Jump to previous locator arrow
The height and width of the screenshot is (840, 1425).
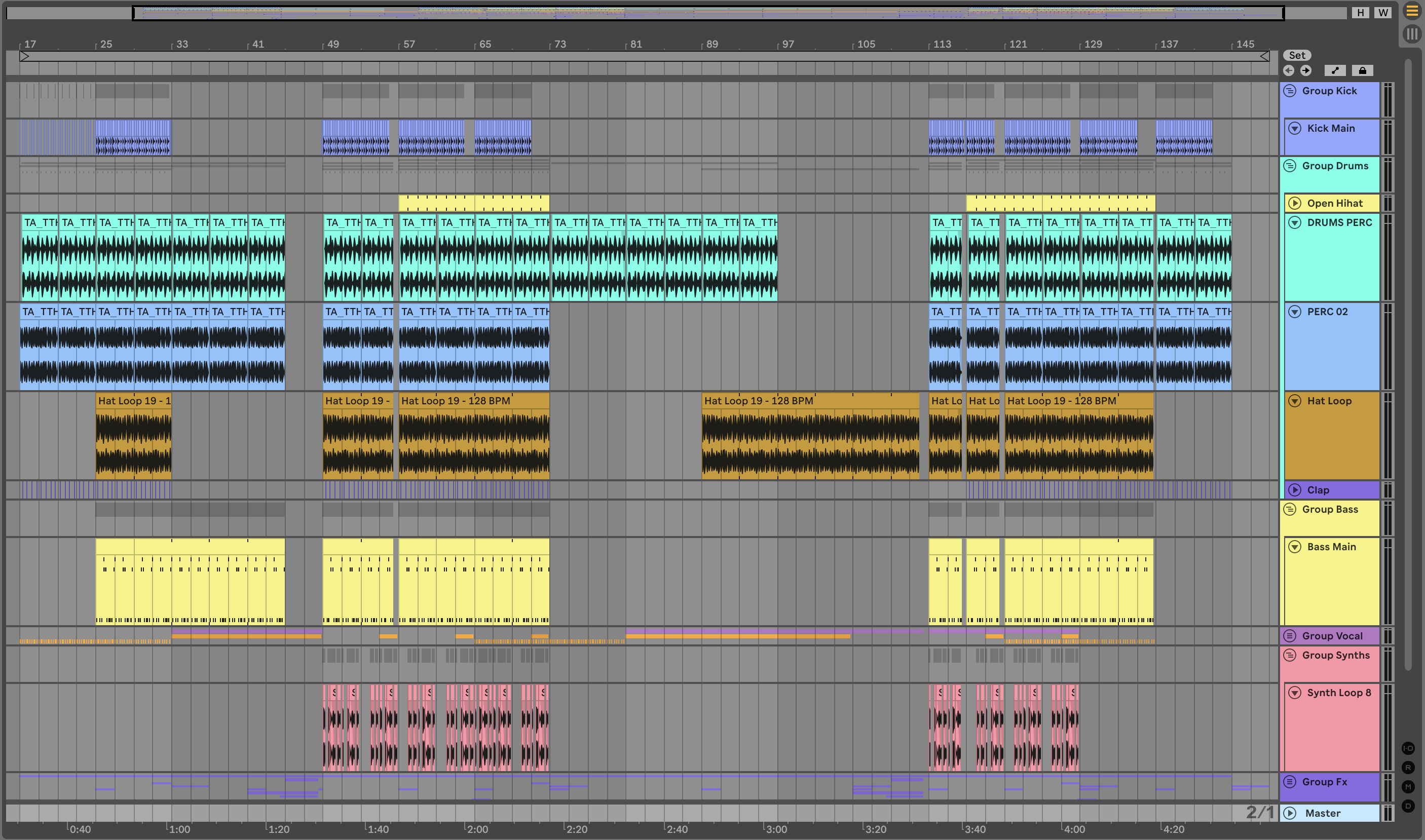point(1289,70)
